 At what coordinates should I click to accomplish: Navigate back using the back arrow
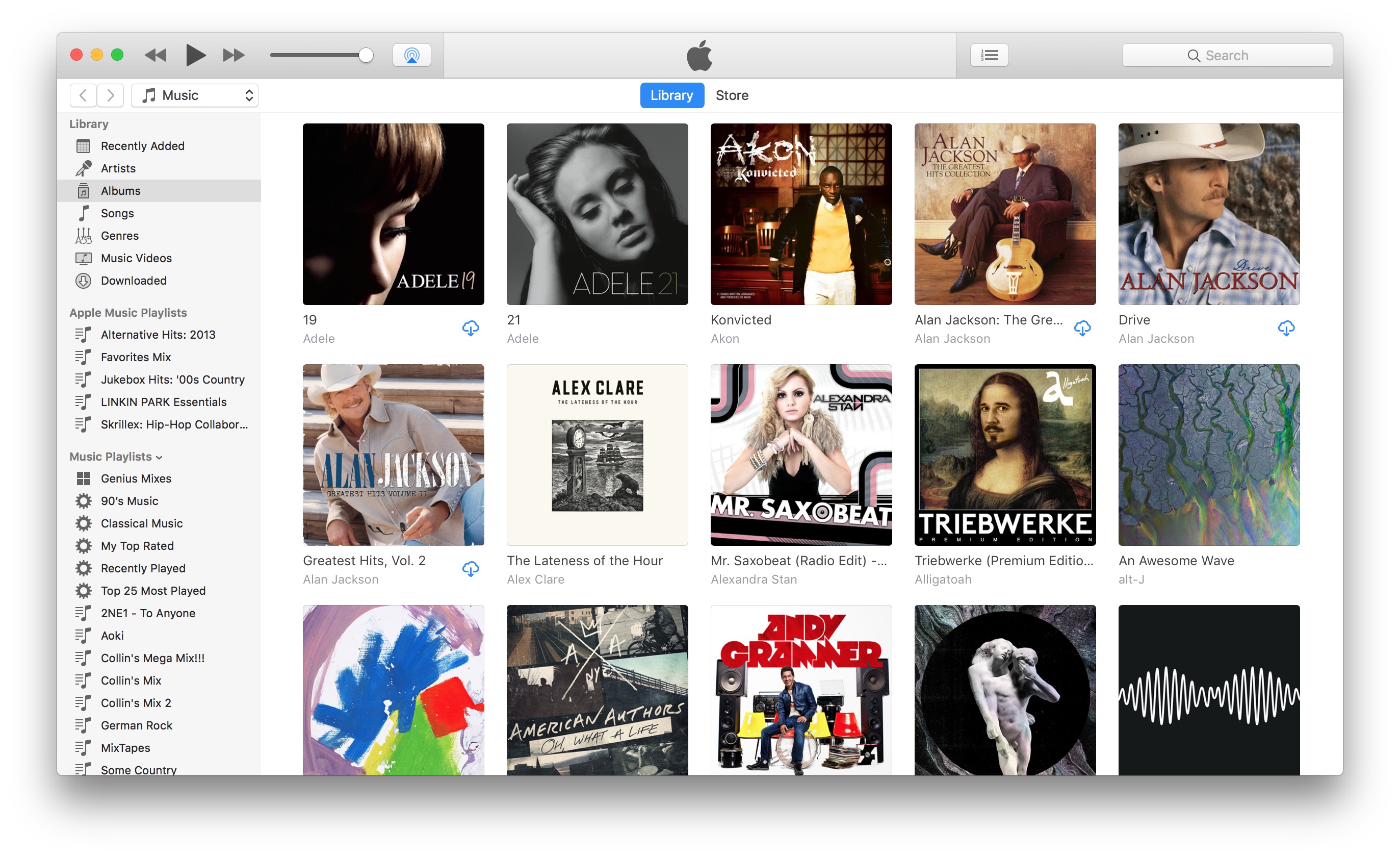83,96
